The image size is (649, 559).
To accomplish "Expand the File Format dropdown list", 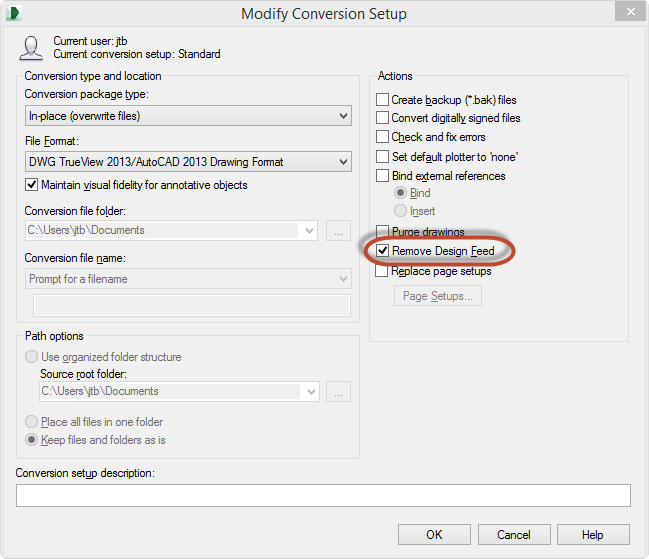I will (188, 162).
